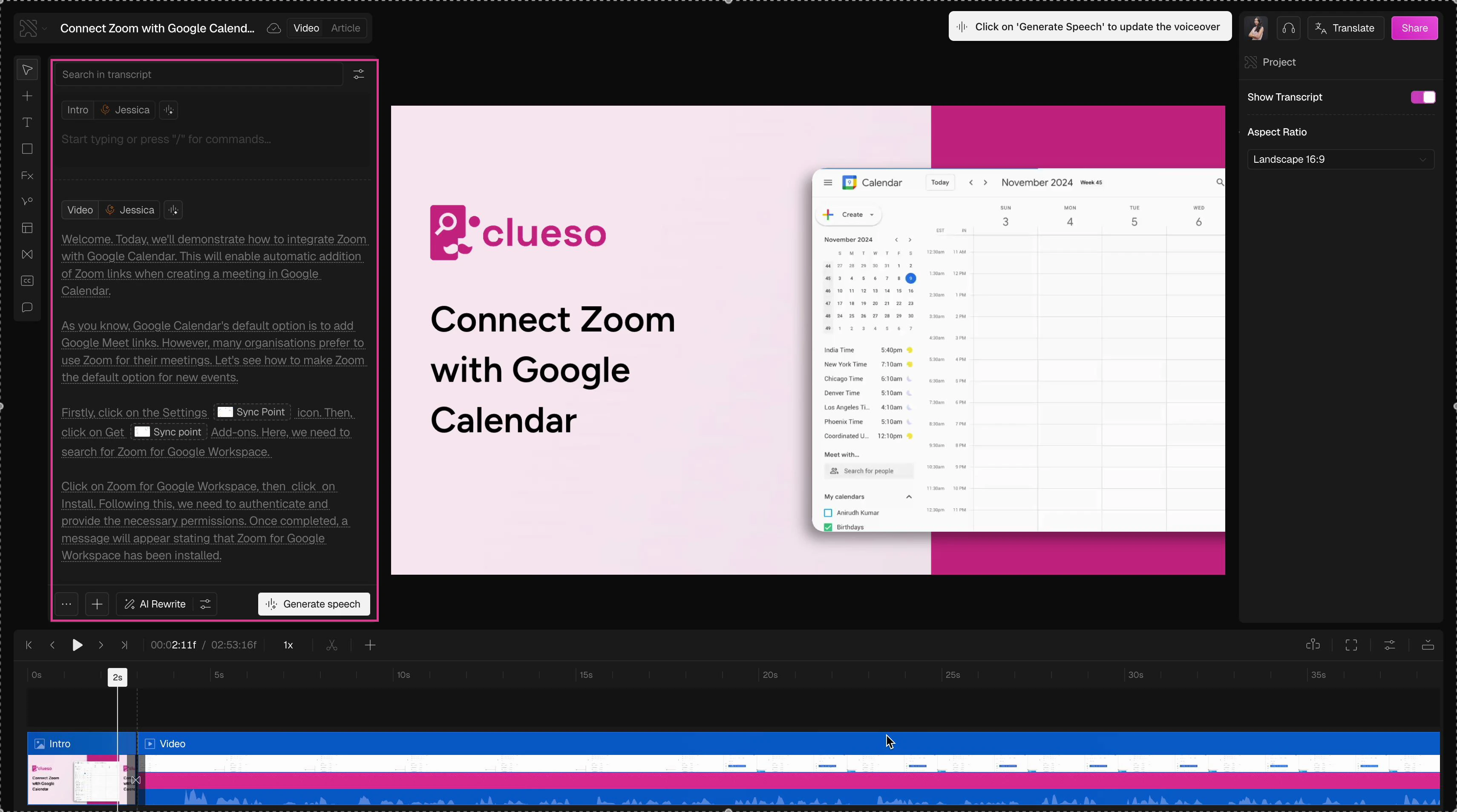Viewport: 1457px width, 812px height.
Task: Click the transcript filter settings icon
Action: pos(359,75)
